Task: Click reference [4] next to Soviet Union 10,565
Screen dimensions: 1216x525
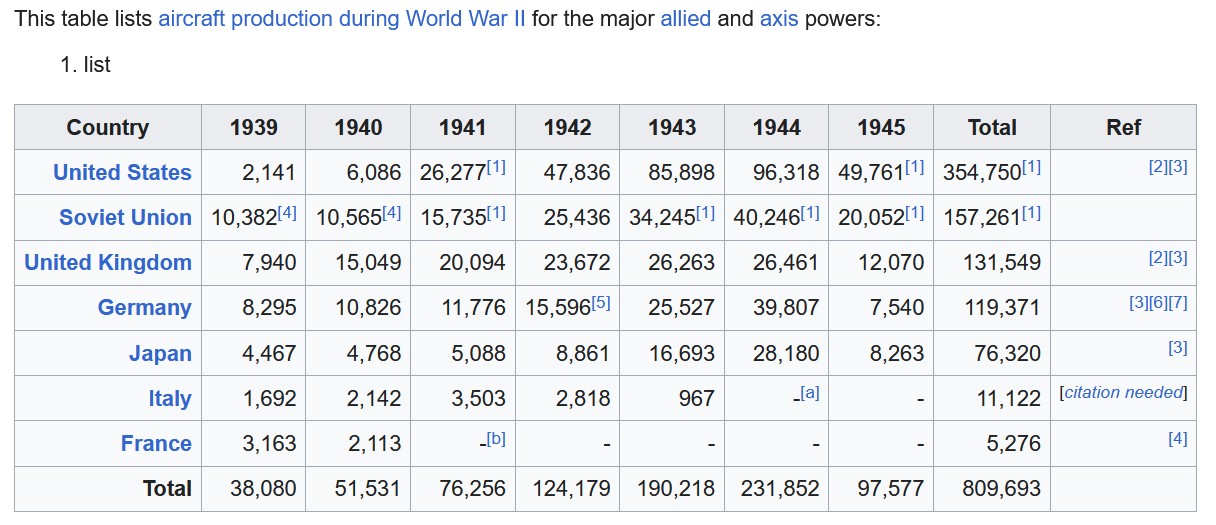Action: (x=391, y=212)
